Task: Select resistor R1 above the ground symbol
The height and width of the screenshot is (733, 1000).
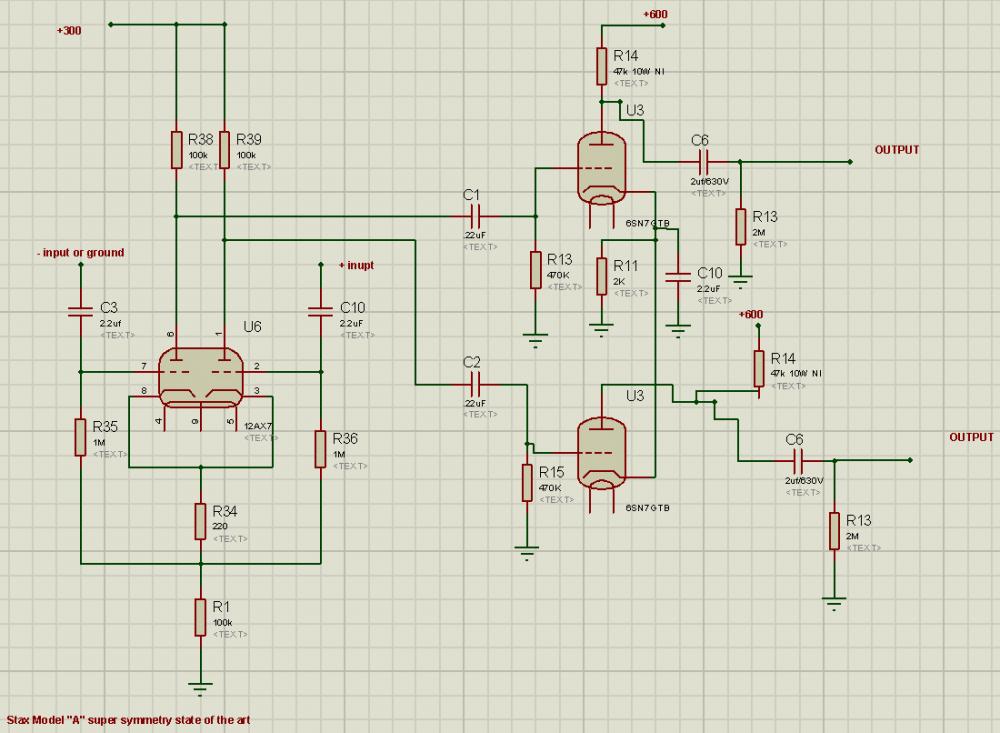Action: [x=200, y=616]
